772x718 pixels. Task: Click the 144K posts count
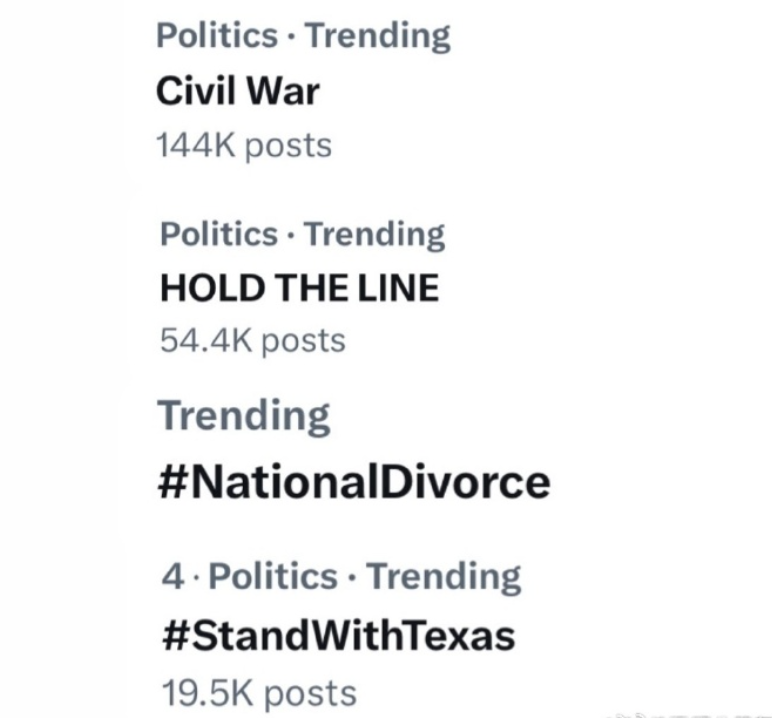coord(244,146)
